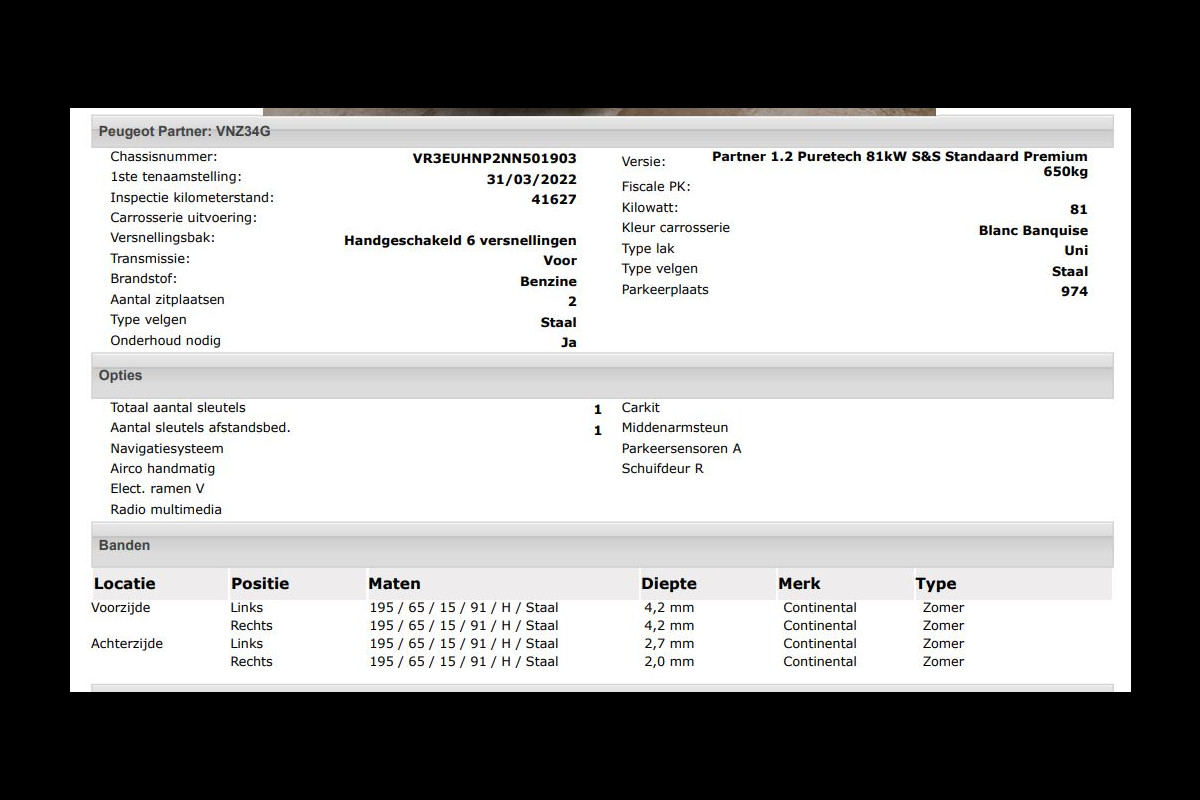Click the Type column header in Banden
The width and height of the screenshot is (1200, 800).
point(936,584)
